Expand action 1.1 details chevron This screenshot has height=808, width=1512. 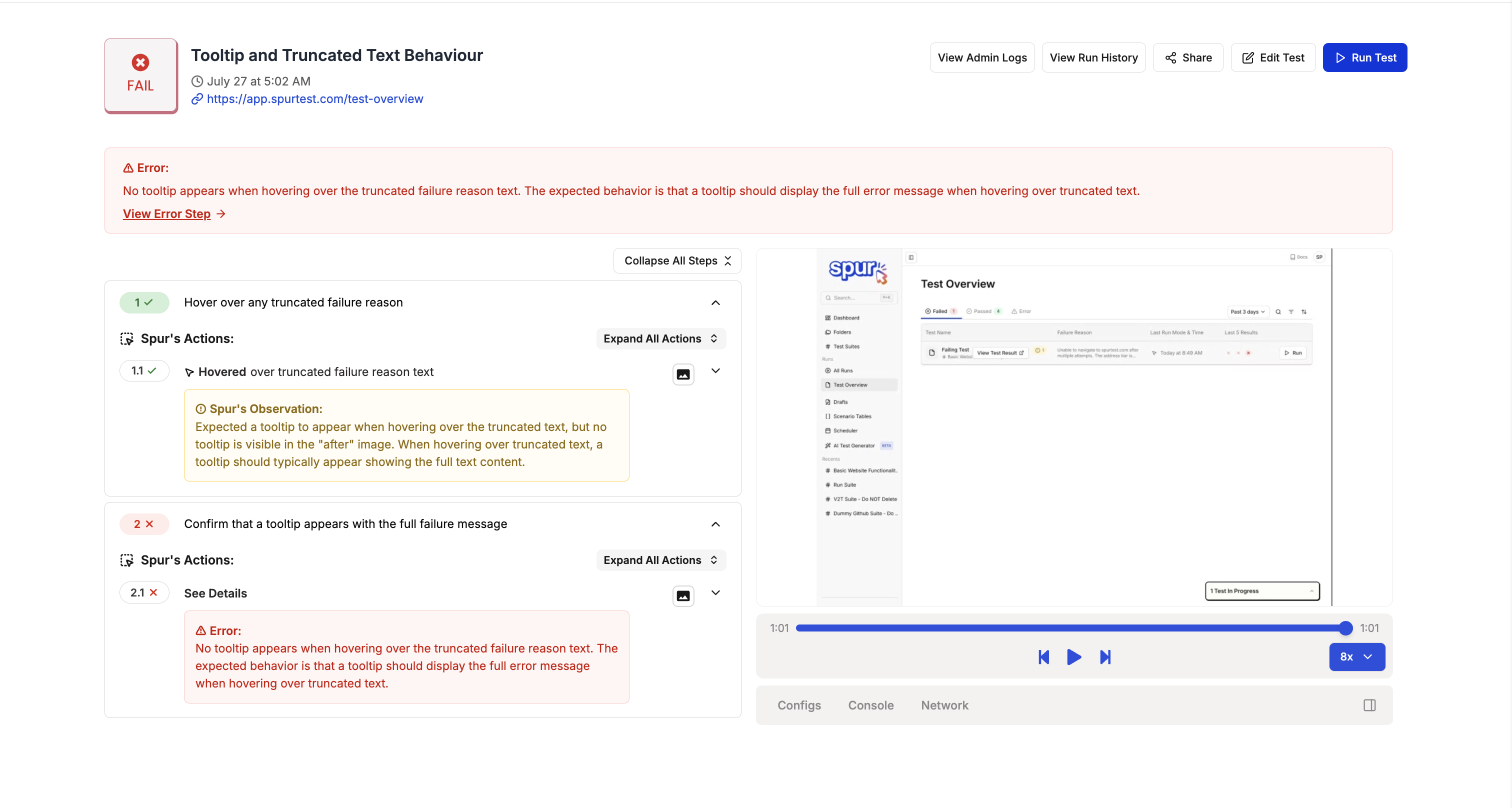coord(715,371)
